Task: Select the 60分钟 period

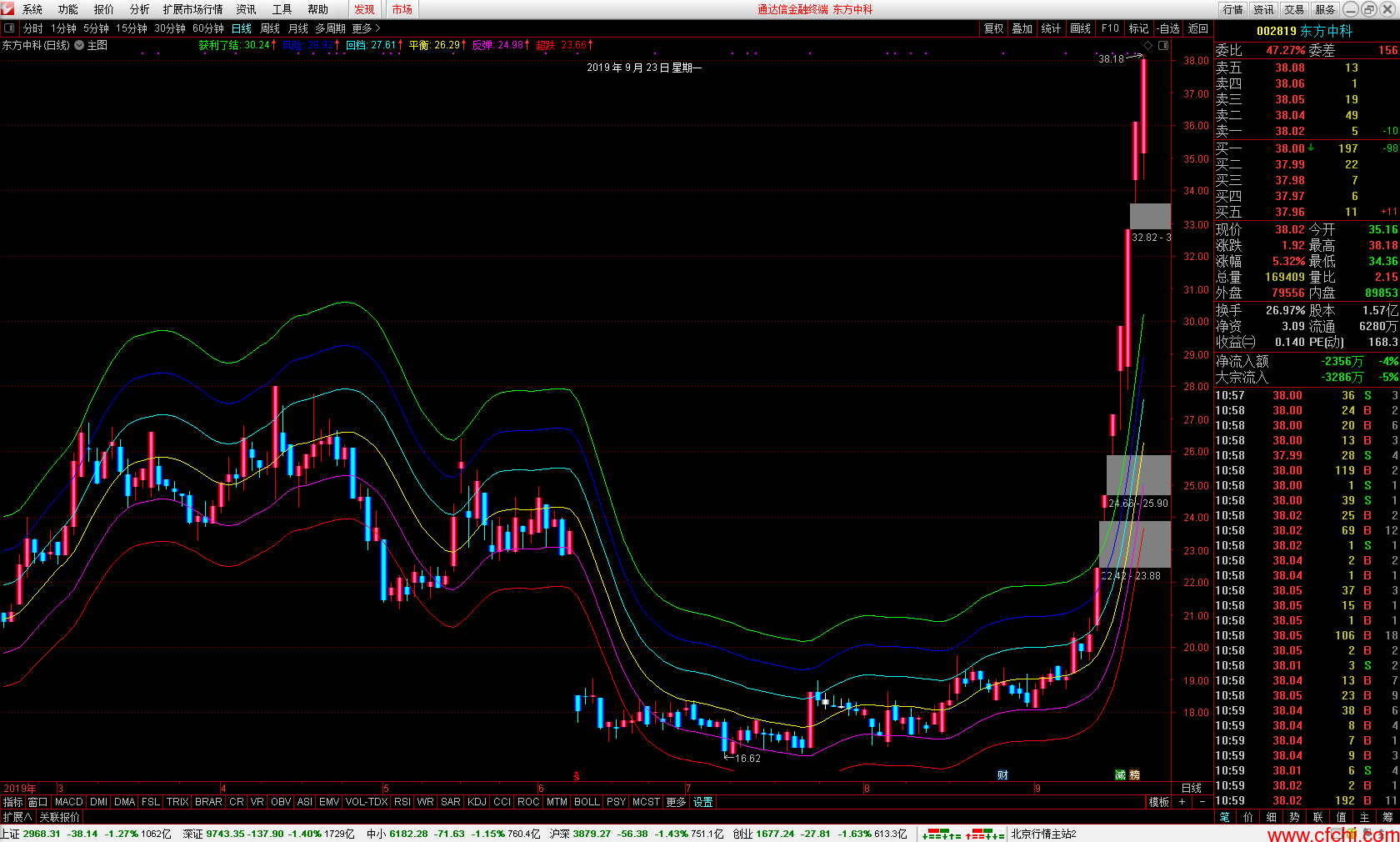Action: 208,28
